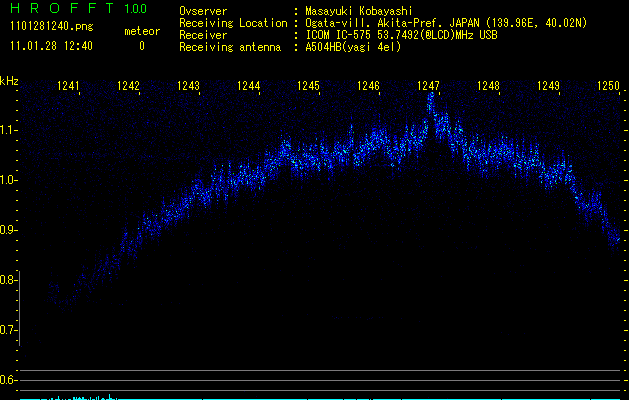629x400 pixels.
Task: Click the kHz axis unit label
Action: [9, 81]
